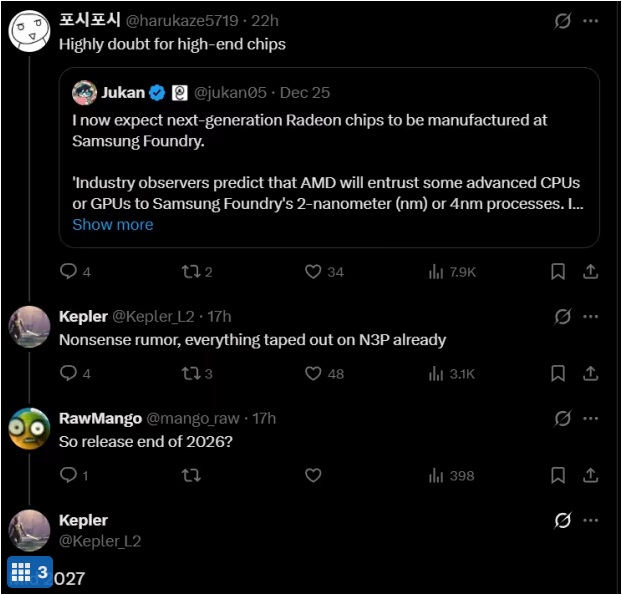622x595 pixels.
Task: Like Kepler's tweet with 48 likes
Action: coord(313,373)
